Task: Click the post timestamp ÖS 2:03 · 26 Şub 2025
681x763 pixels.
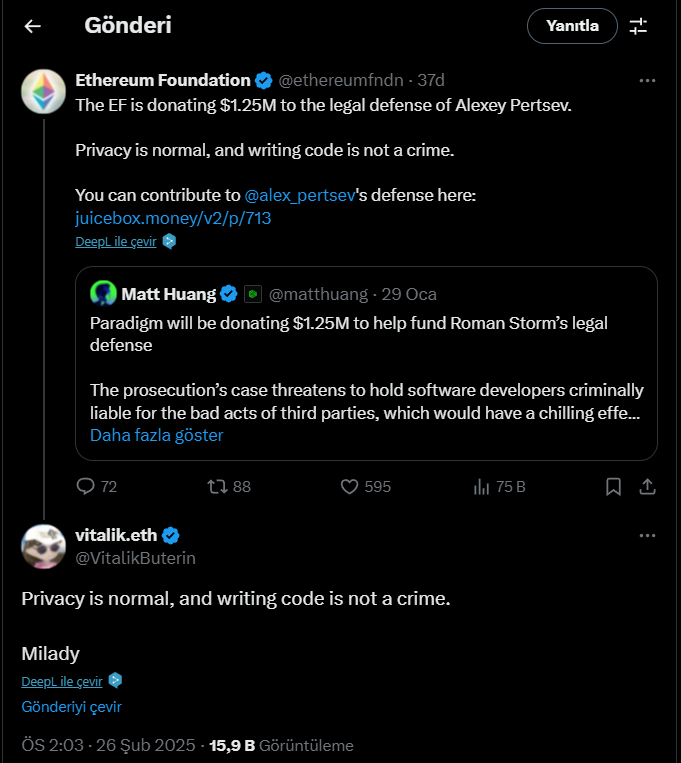Action: pyautogui.click(x=108, y=745)
